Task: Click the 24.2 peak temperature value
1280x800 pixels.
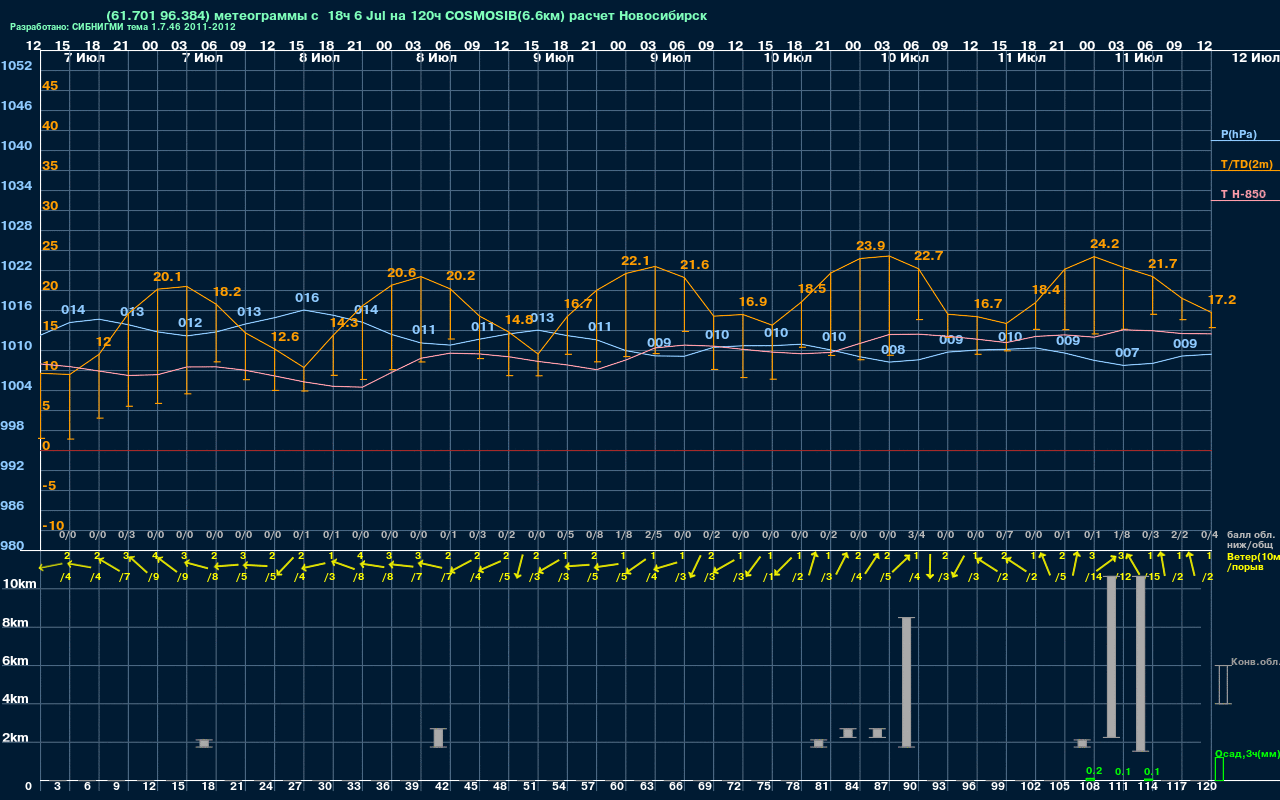Action: [x=1104, y=243]
